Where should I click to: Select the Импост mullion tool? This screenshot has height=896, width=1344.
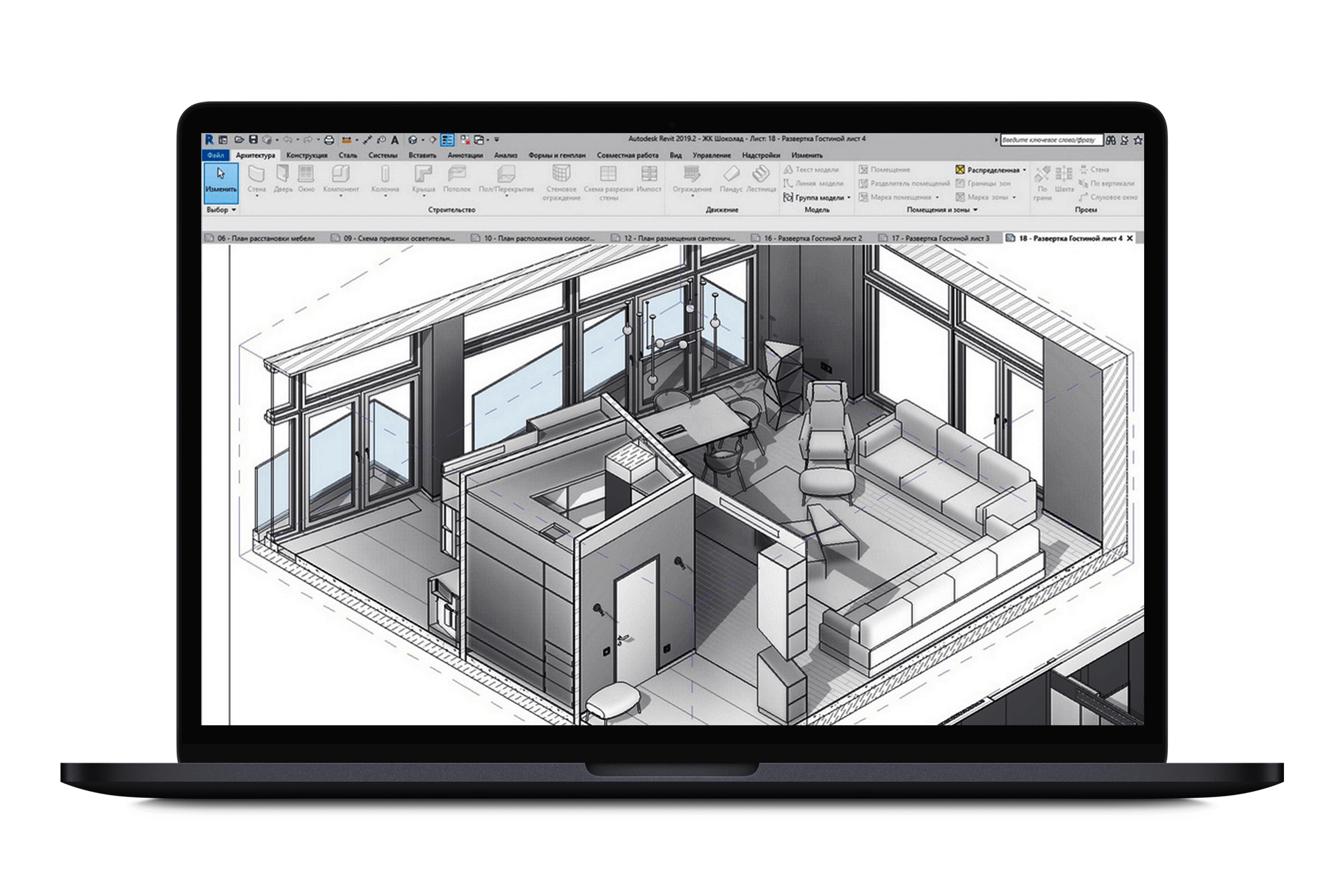[x=649, y=179]
